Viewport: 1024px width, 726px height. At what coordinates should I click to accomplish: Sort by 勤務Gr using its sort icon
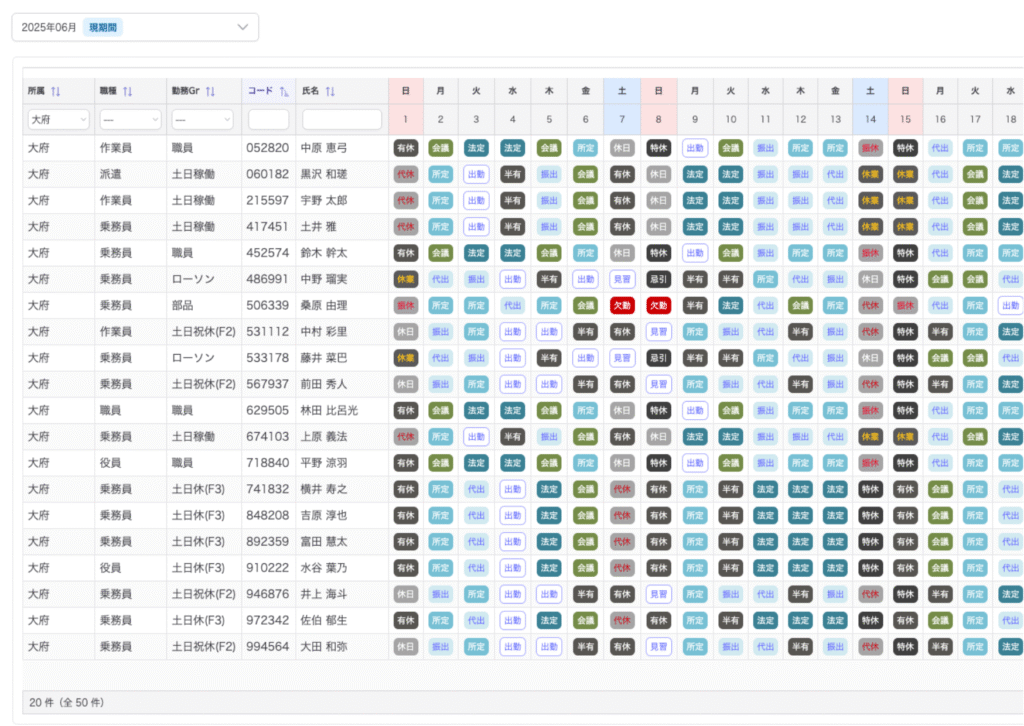(210, 92)
